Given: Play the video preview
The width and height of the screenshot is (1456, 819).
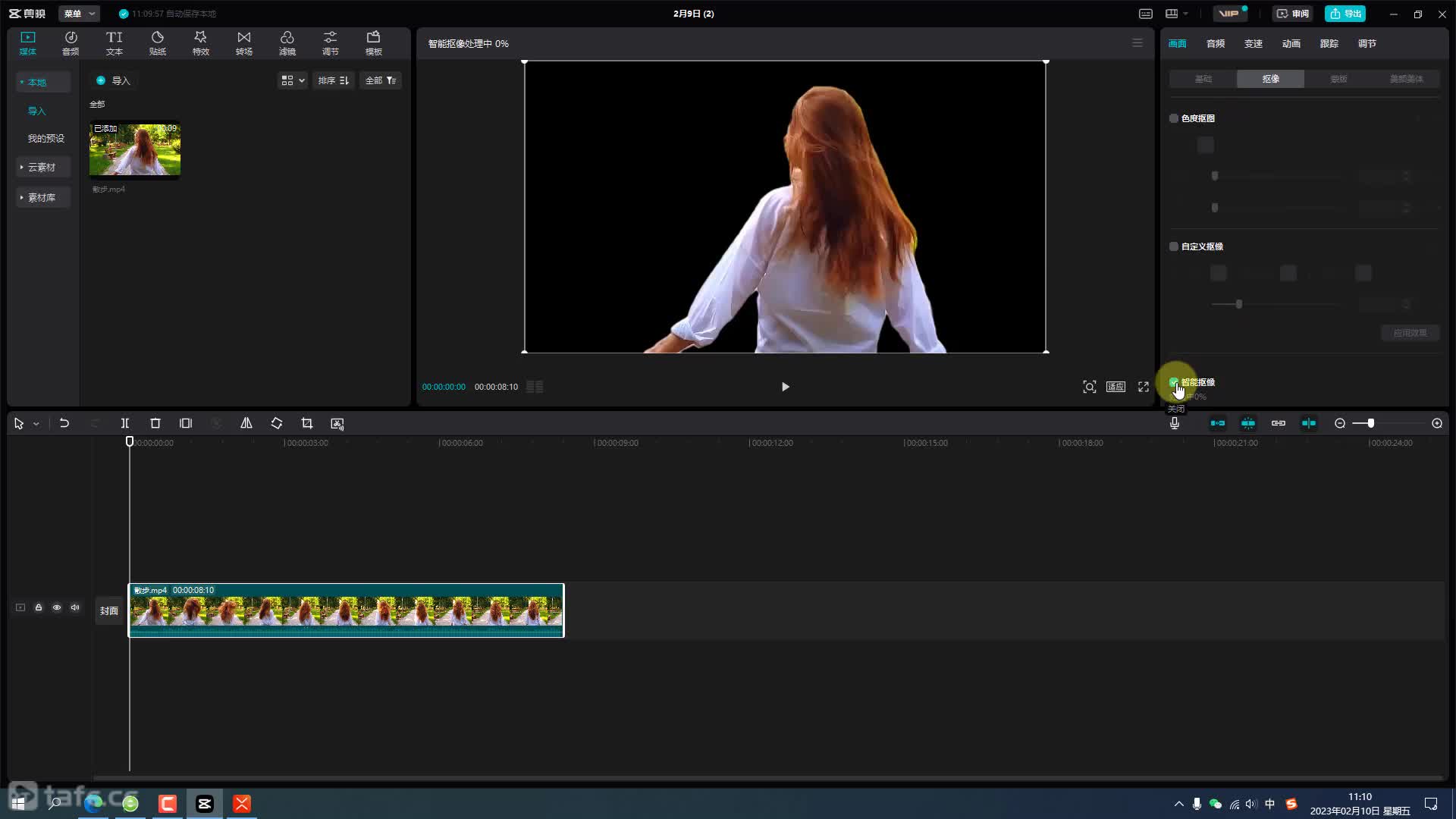Looking at the screenshot, I should [x=786, y=387].
